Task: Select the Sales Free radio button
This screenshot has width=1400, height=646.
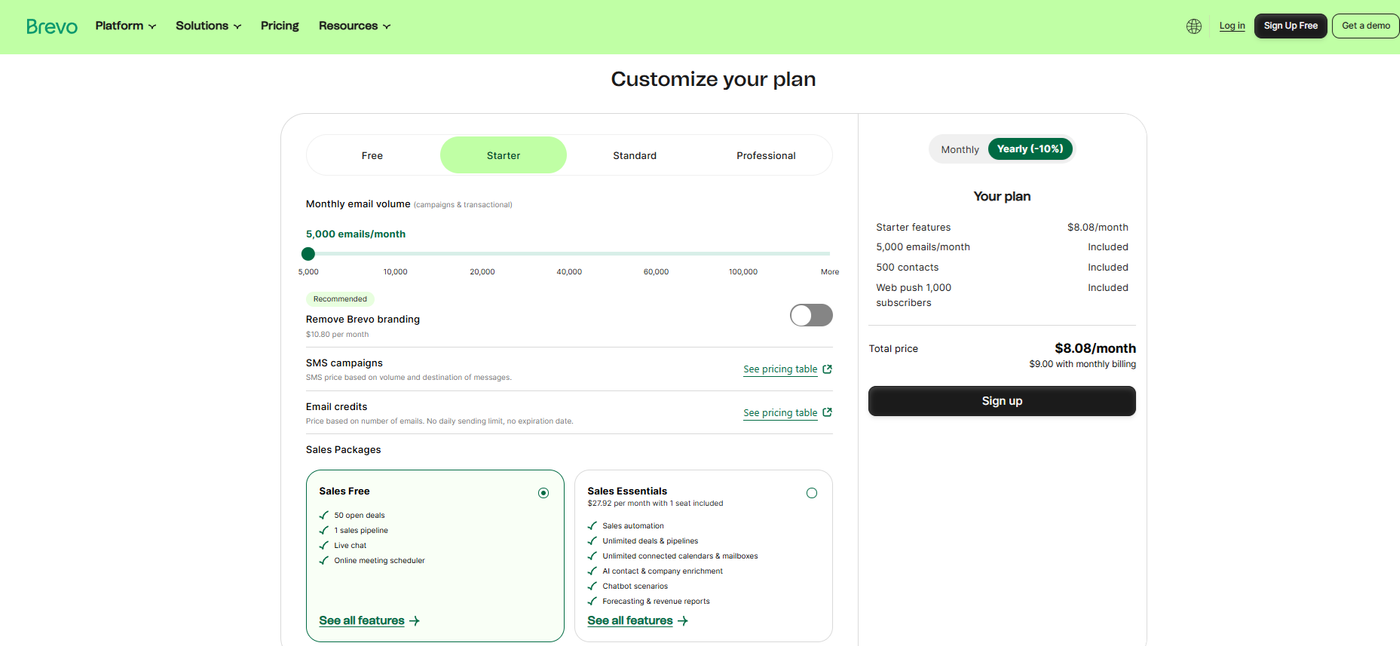Action: click(543, 493)
